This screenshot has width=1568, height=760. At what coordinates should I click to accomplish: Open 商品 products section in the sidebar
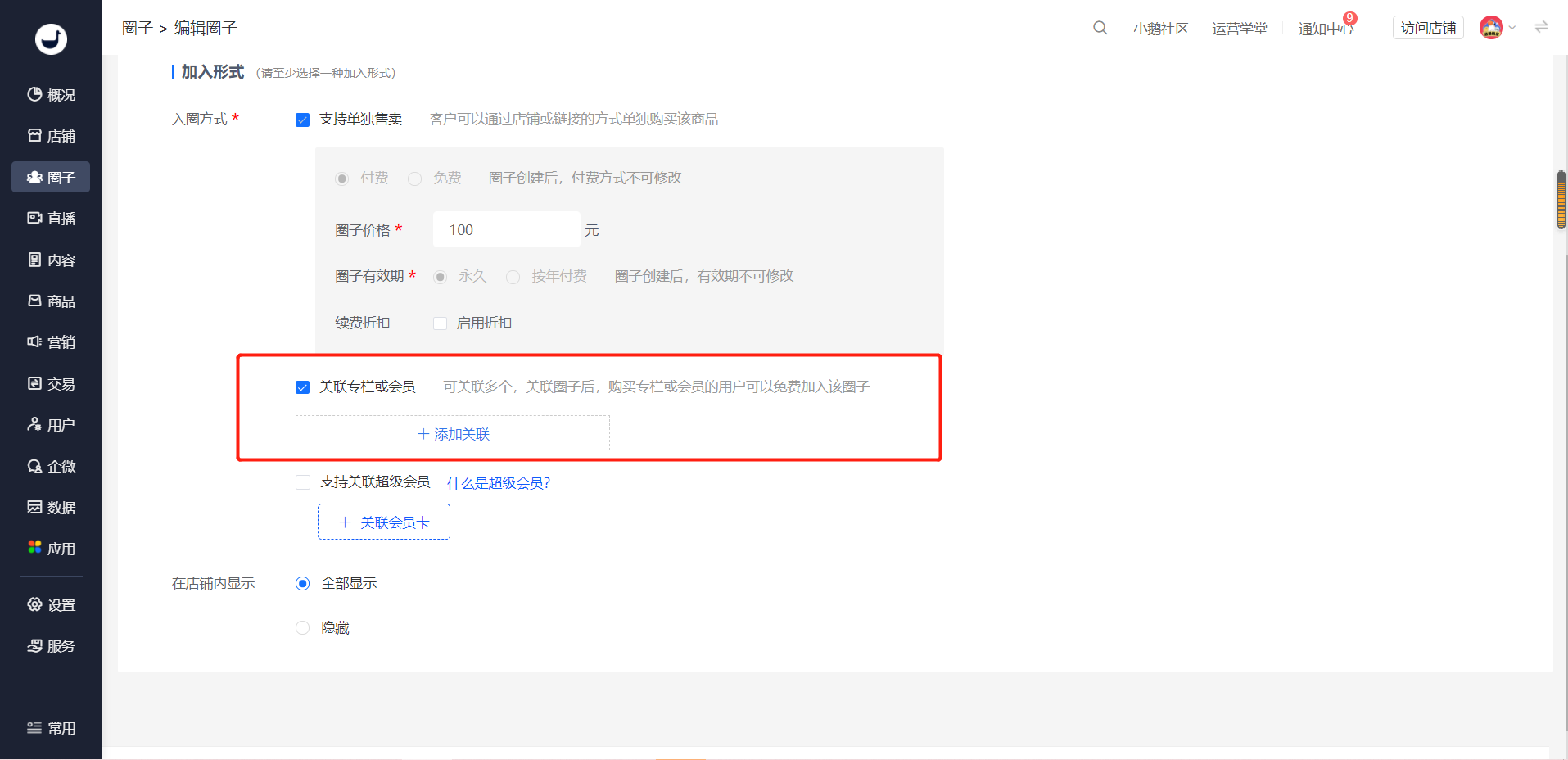[x=51, y=301]
